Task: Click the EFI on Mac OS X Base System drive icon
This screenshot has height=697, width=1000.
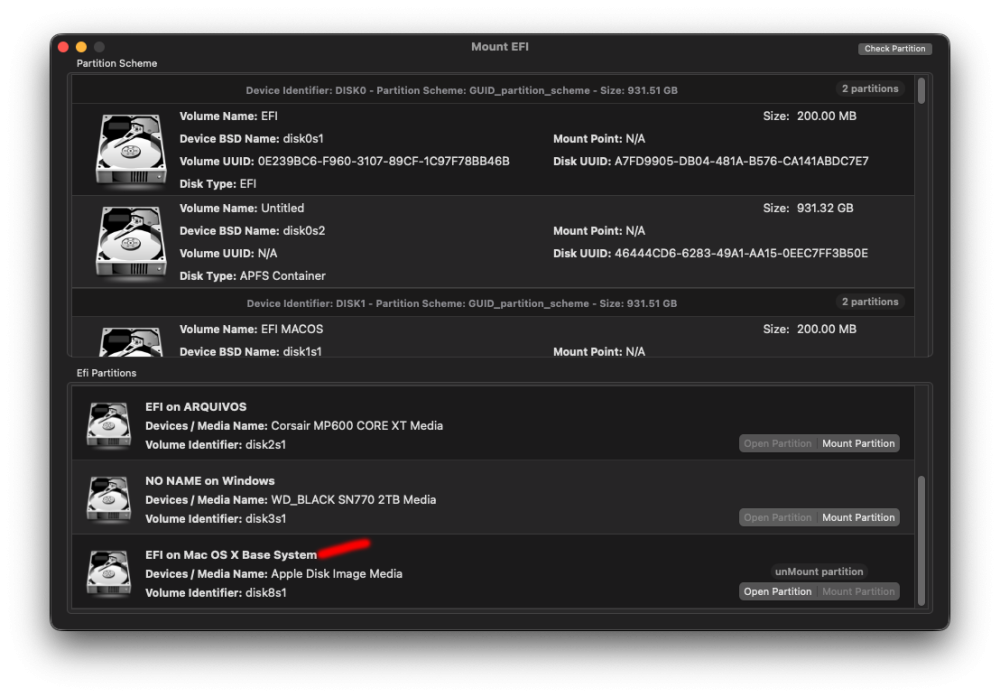Action: pyautogui.click(x=109, y=573)
